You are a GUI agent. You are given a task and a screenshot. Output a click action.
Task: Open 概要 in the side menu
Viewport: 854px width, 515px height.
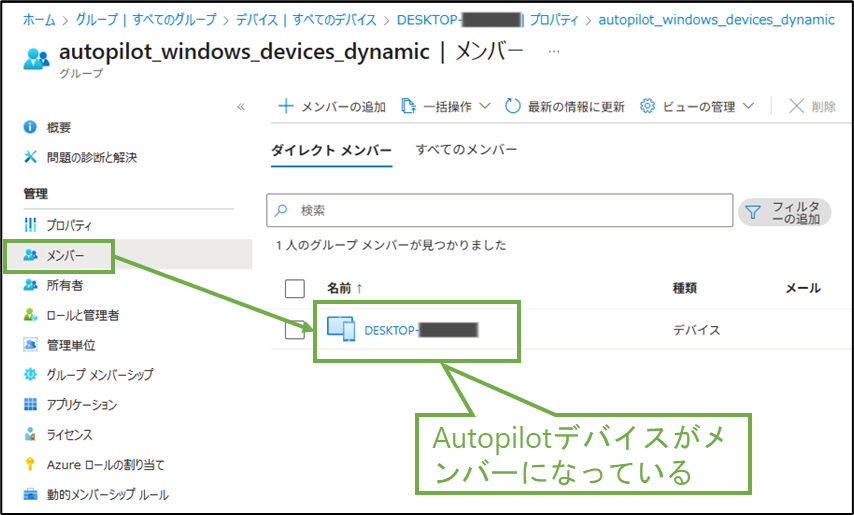59,127
